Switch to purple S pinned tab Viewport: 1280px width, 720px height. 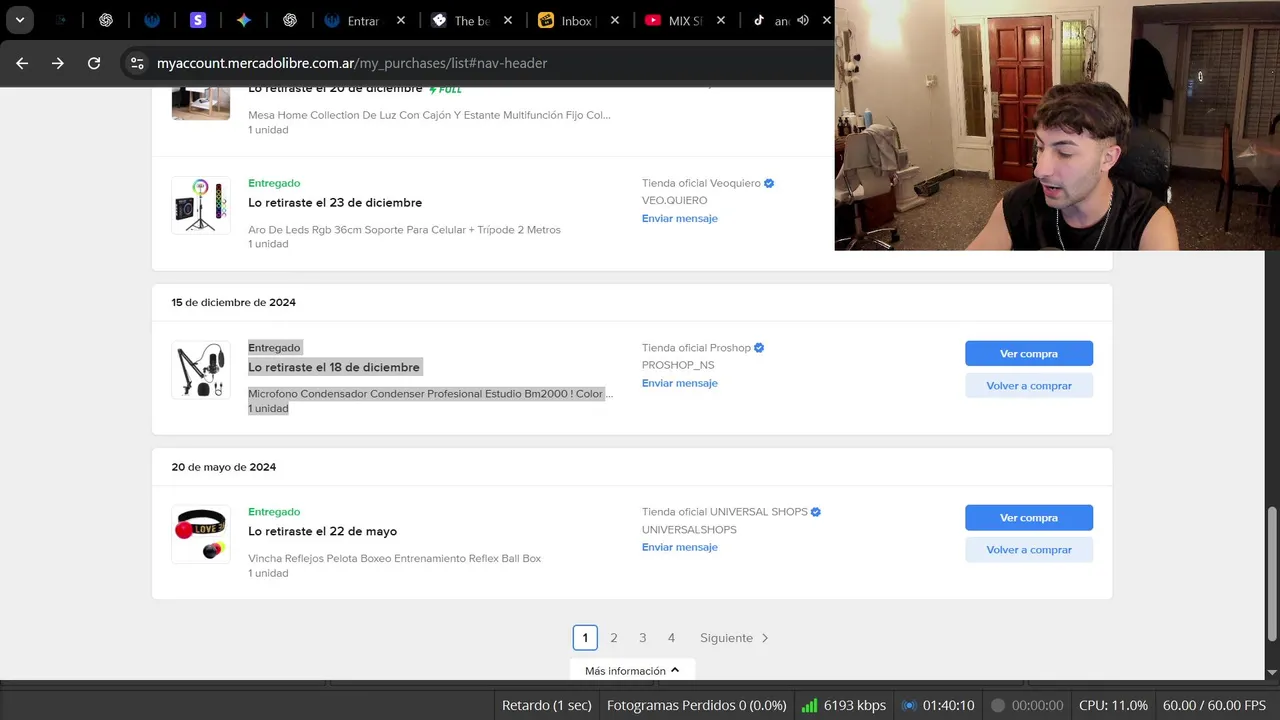click(x=198, y=20)
